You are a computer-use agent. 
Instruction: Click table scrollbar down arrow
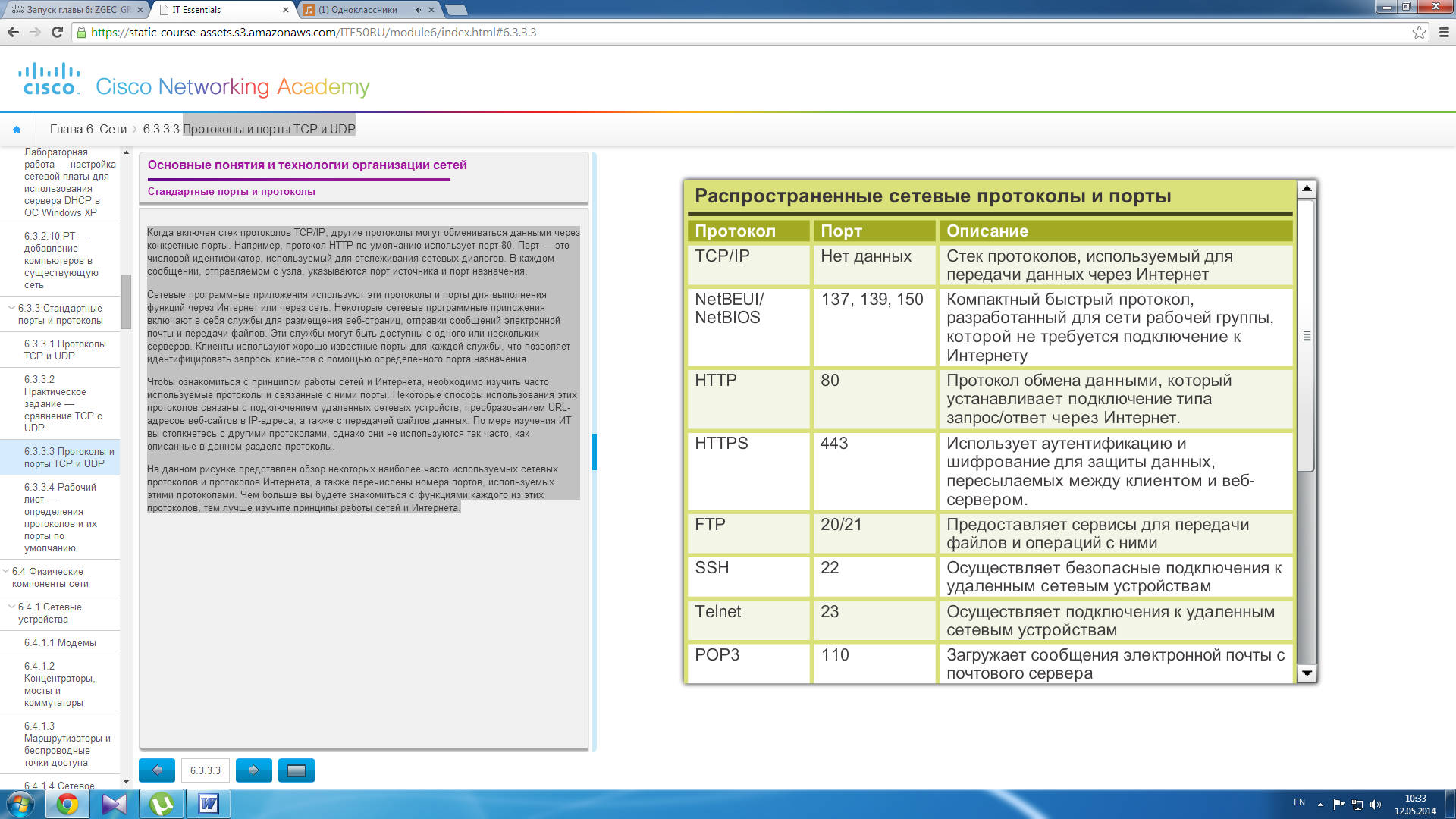pyautogui.click(x=1307, y=673)
